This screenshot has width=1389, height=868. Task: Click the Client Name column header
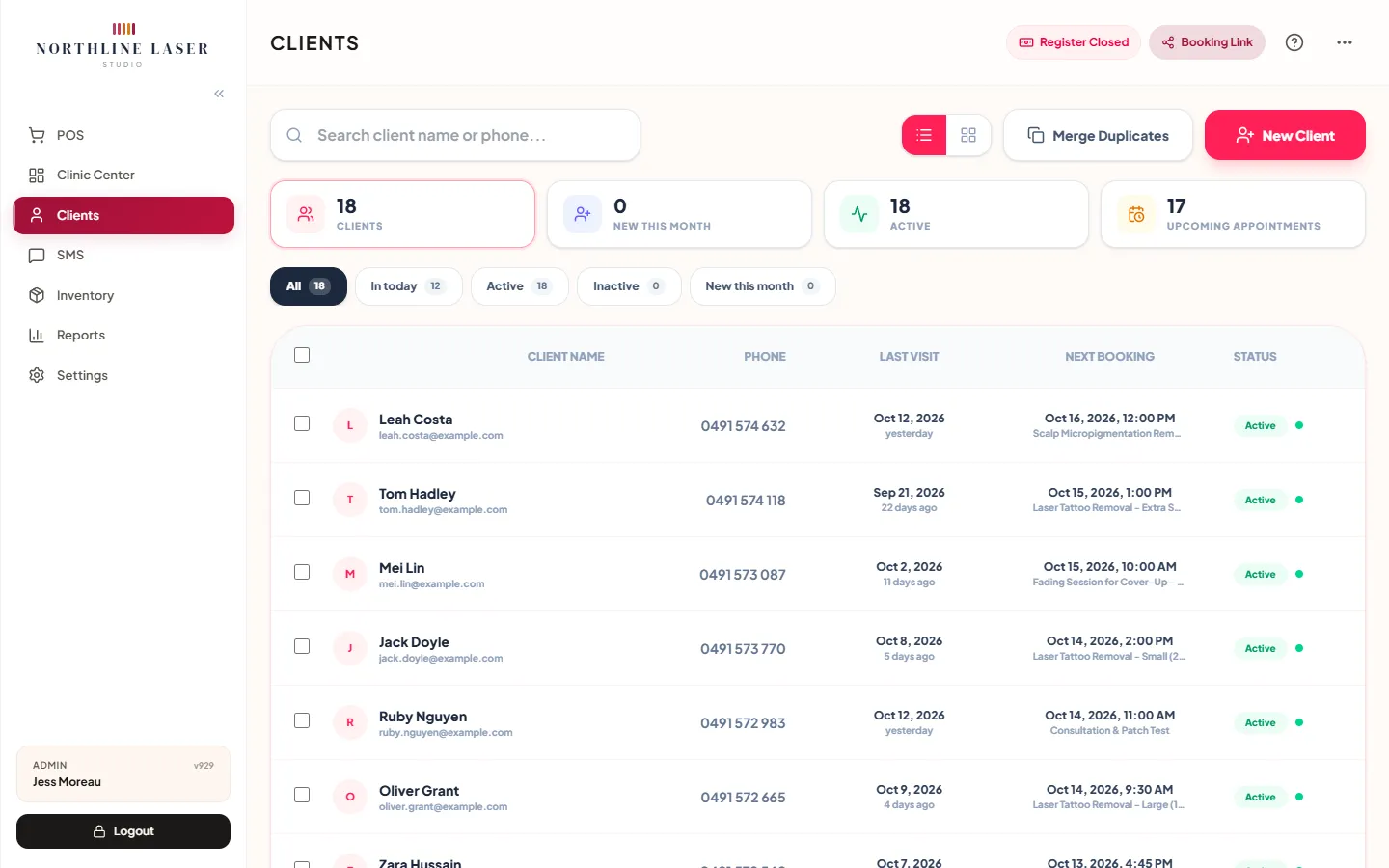click(x=566, y=357)
